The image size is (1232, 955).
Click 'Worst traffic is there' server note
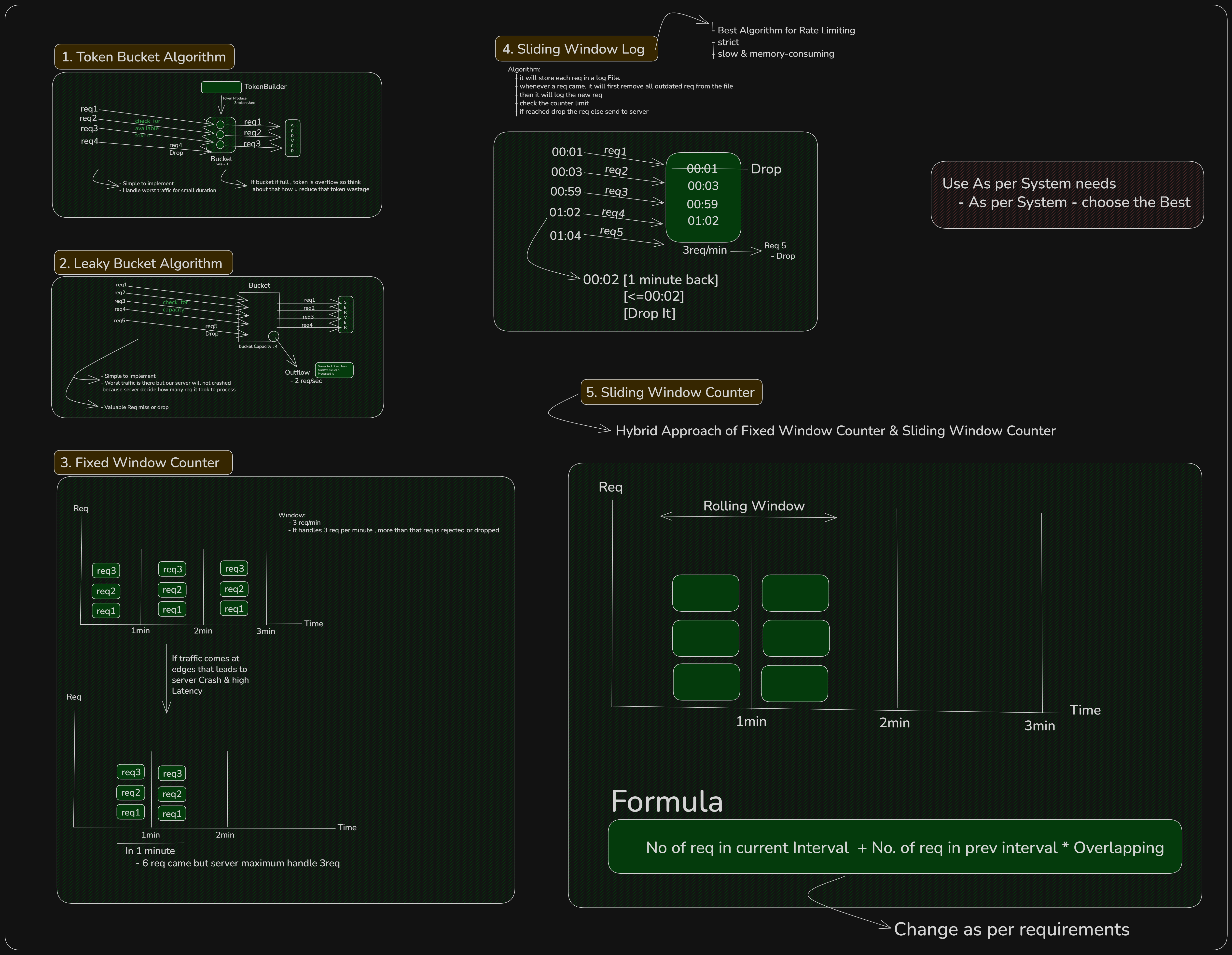tap(169, 386)
